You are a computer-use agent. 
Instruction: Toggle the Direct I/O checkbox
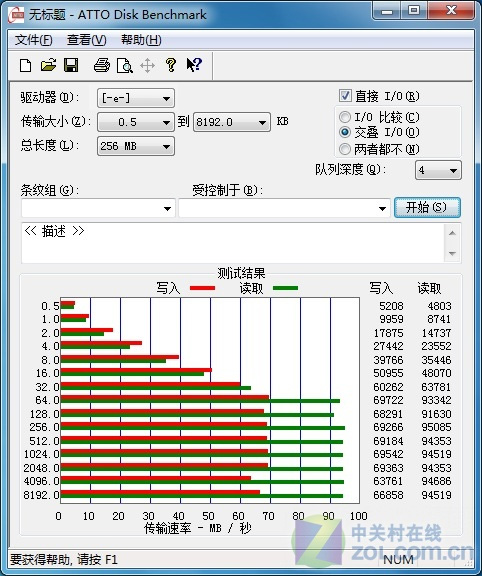tap(345, 96)
